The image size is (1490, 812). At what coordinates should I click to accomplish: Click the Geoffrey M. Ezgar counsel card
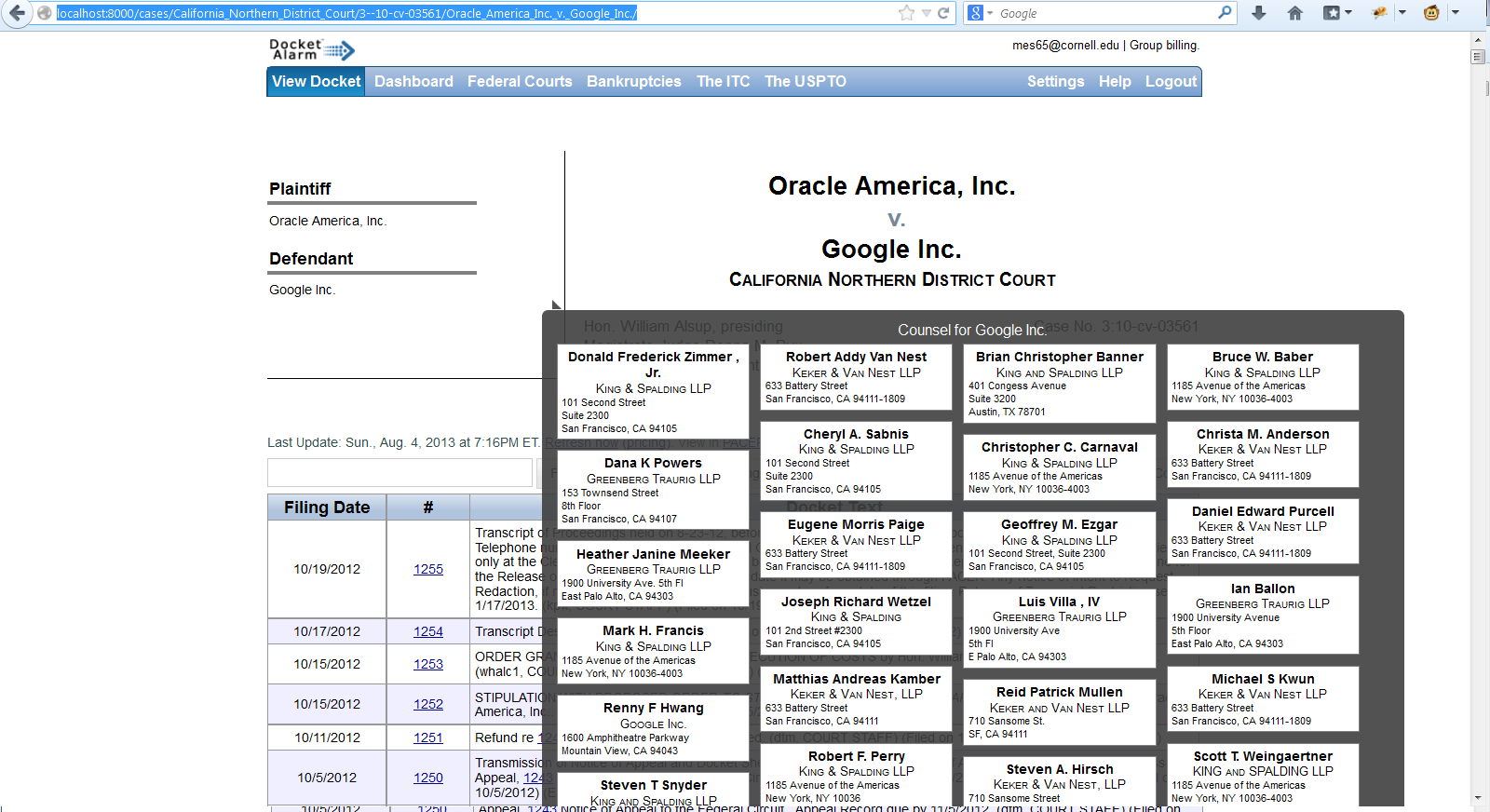coord(1059,545)
